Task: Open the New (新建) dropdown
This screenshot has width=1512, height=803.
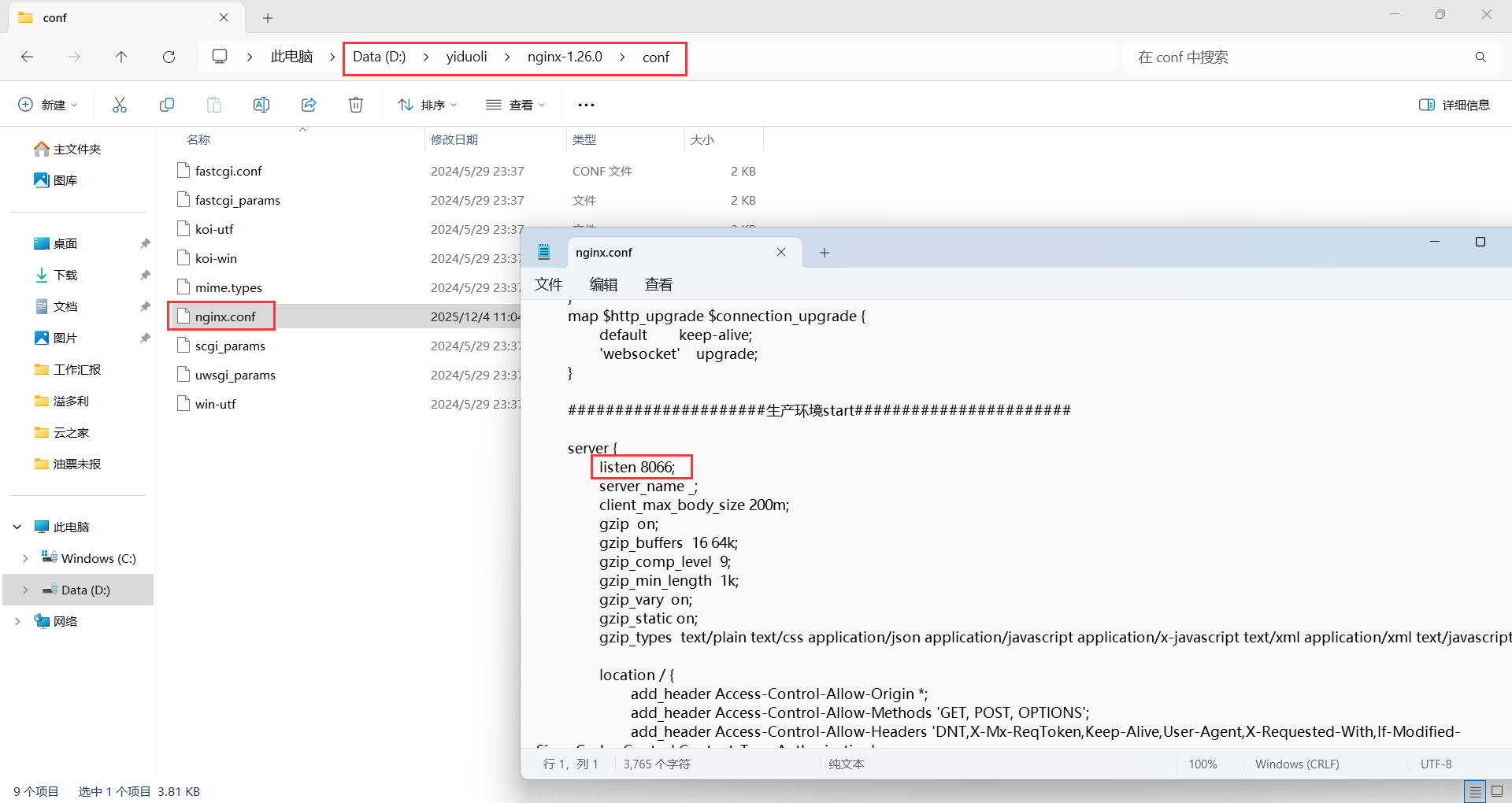Action: click(48, 105)
